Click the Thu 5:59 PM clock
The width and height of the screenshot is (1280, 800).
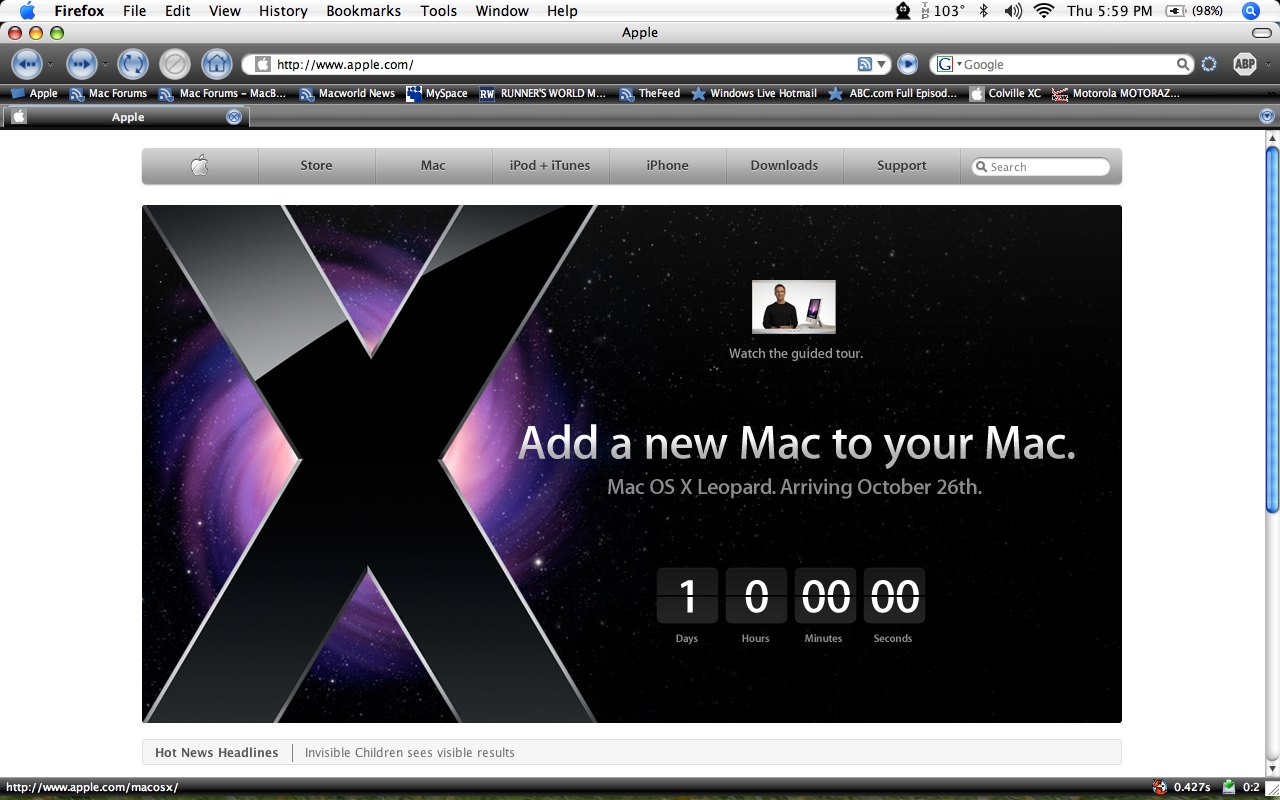coord(1109,11)
